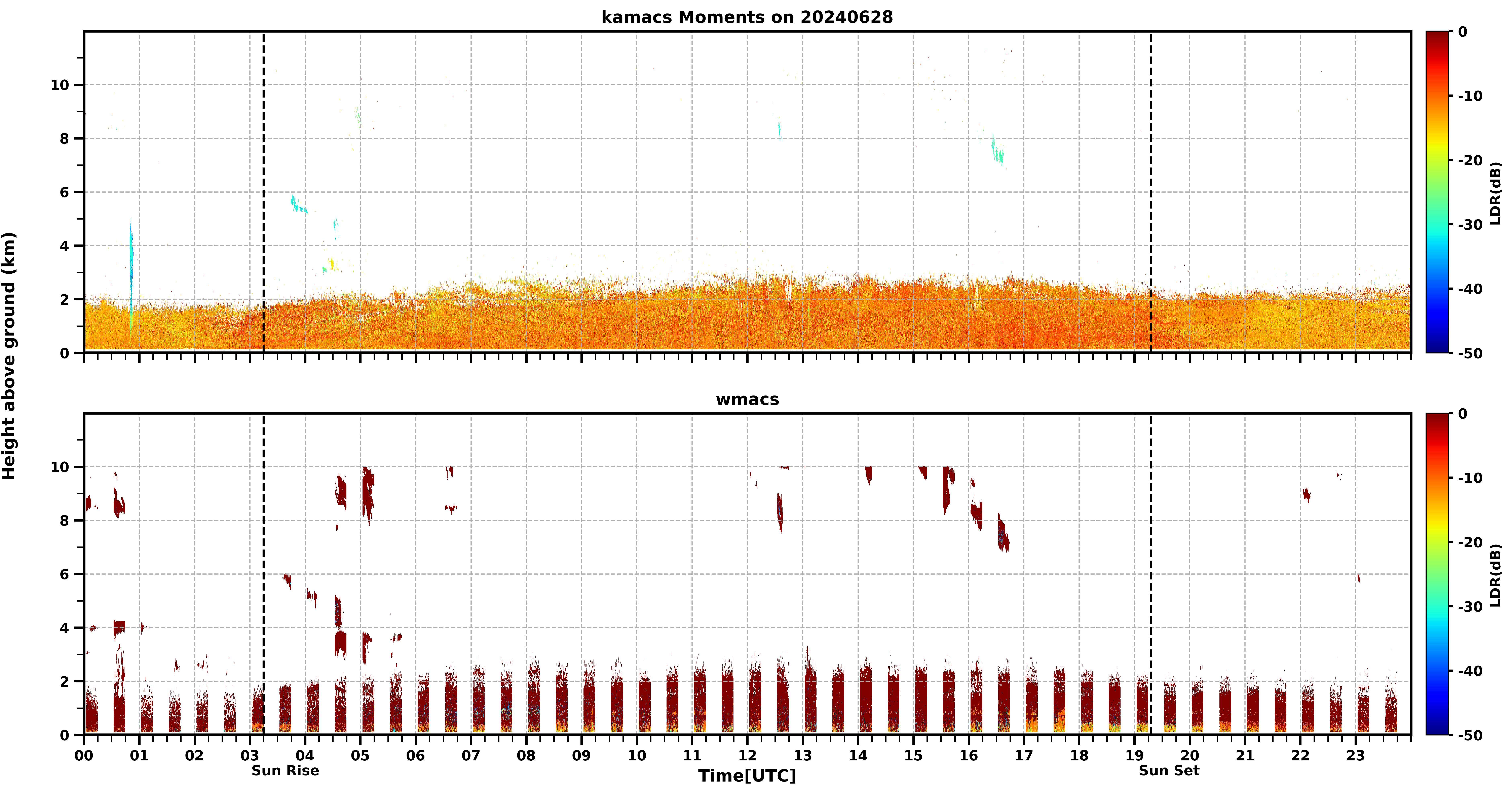Click the hour tick label '23'

tap(1356, 756)
